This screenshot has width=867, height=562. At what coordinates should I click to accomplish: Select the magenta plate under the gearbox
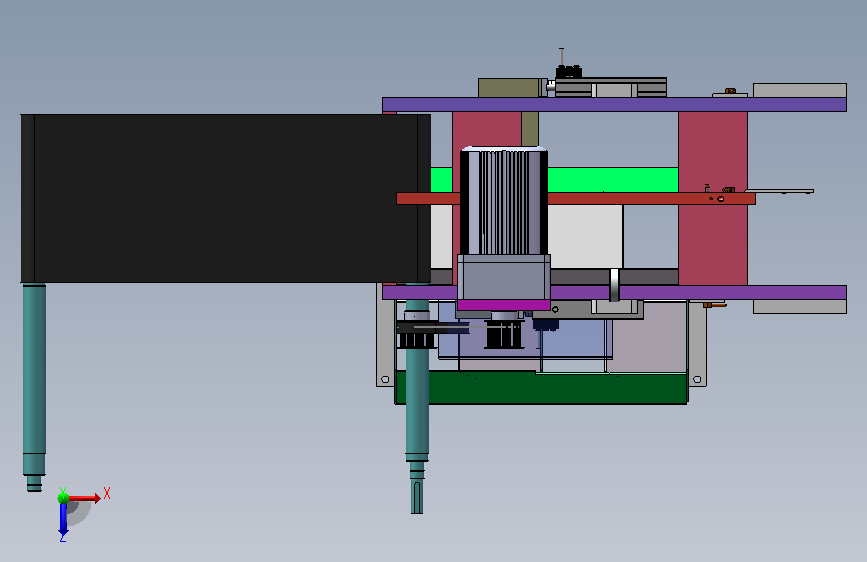pyautogui.click(x=504, y=305)
